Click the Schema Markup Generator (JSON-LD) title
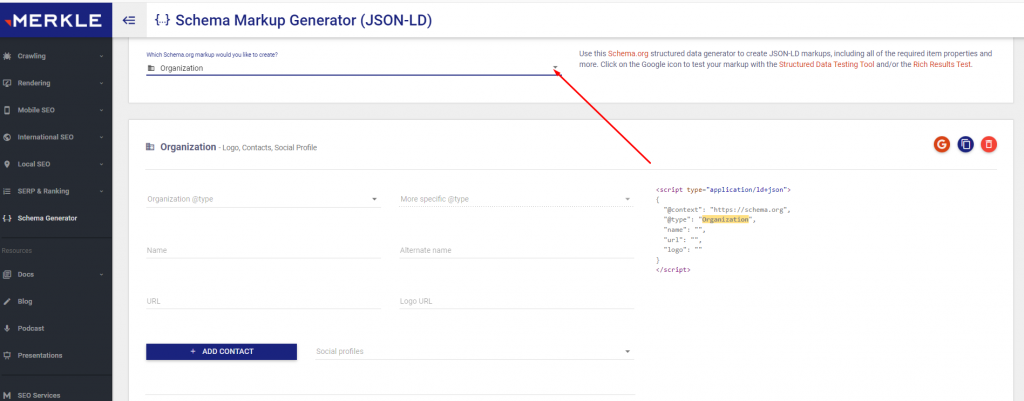Image resolution: width=1024 pixels, height=401 pixels. coord(304,20)
